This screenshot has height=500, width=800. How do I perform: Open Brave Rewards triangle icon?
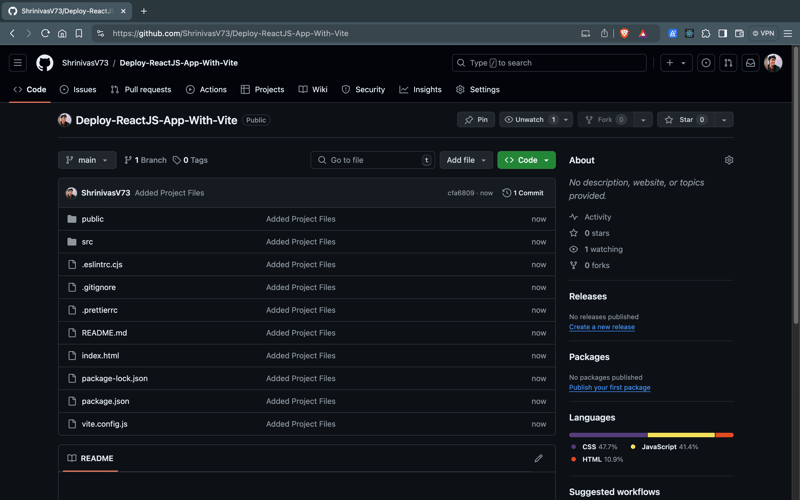point(643,33)
